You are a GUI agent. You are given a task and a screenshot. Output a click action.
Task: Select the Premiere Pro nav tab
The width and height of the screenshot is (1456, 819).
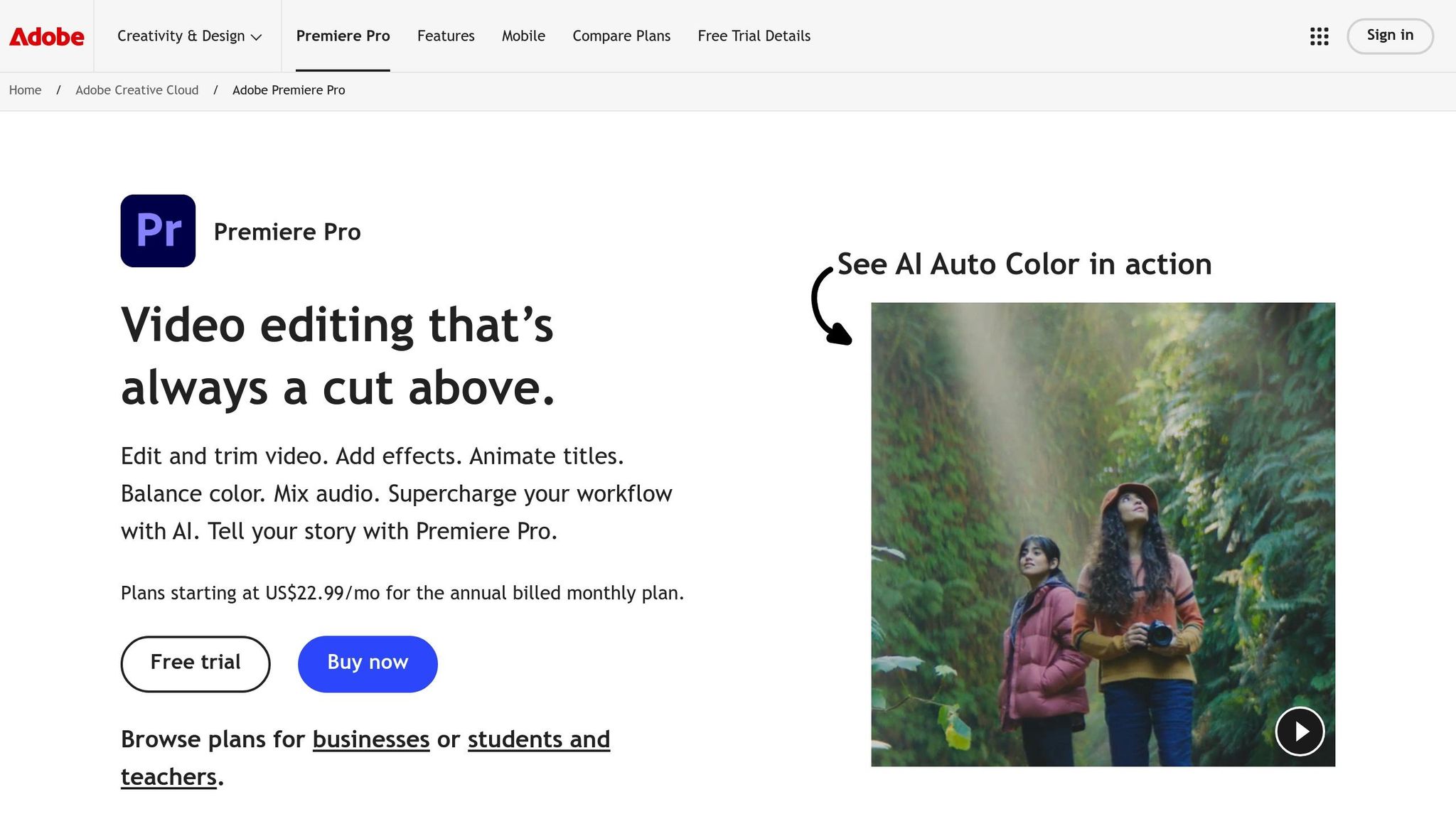(343, 36)
